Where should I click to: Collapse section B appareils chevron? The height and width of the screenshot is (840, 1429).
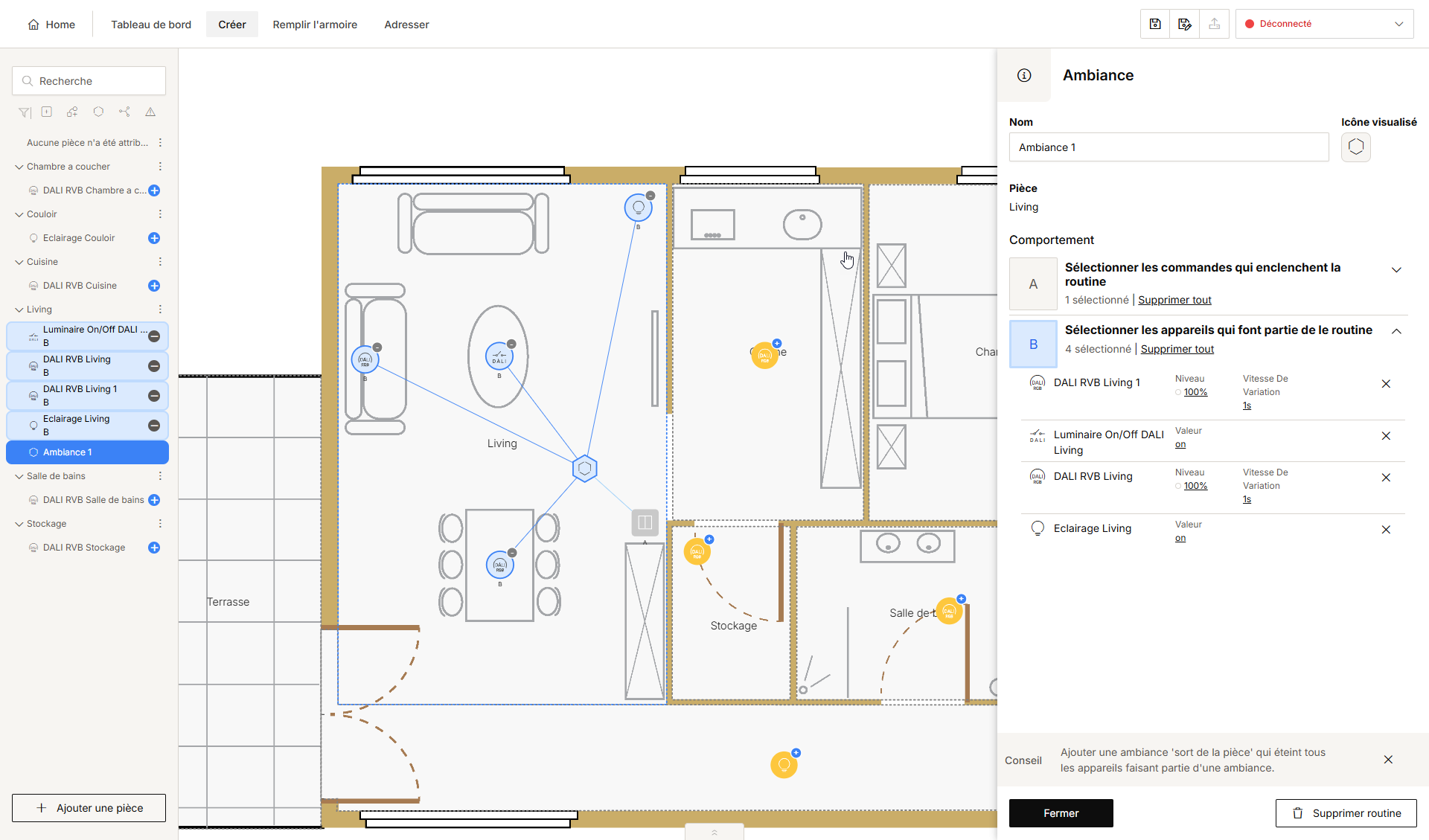[x=1396, y=331]
